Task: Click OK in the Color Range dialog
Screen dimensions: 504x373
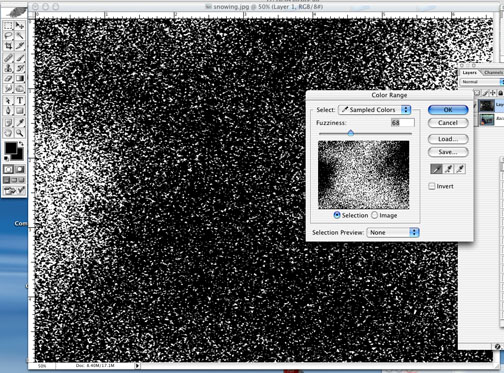Action: (x=448, y=110)
